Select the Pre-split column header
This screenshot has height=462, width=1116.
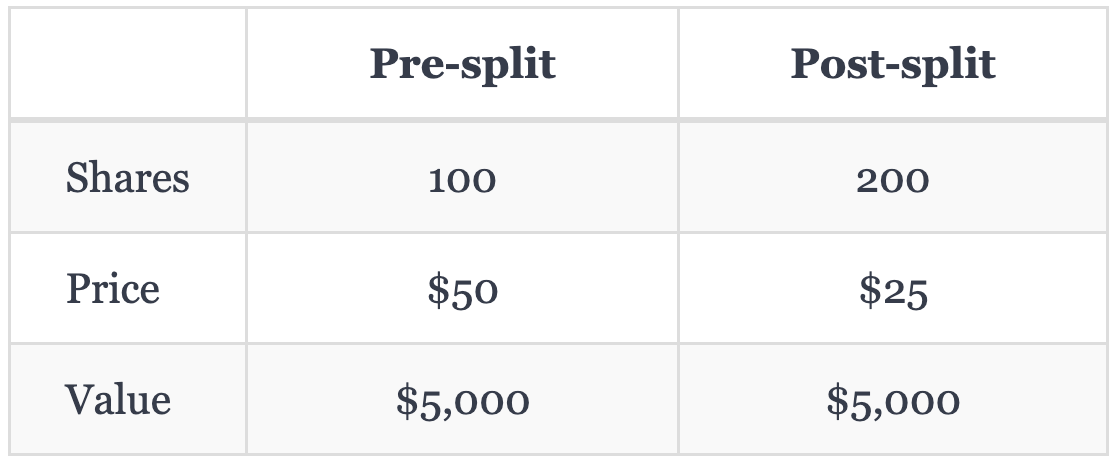(x=463, y=63)
